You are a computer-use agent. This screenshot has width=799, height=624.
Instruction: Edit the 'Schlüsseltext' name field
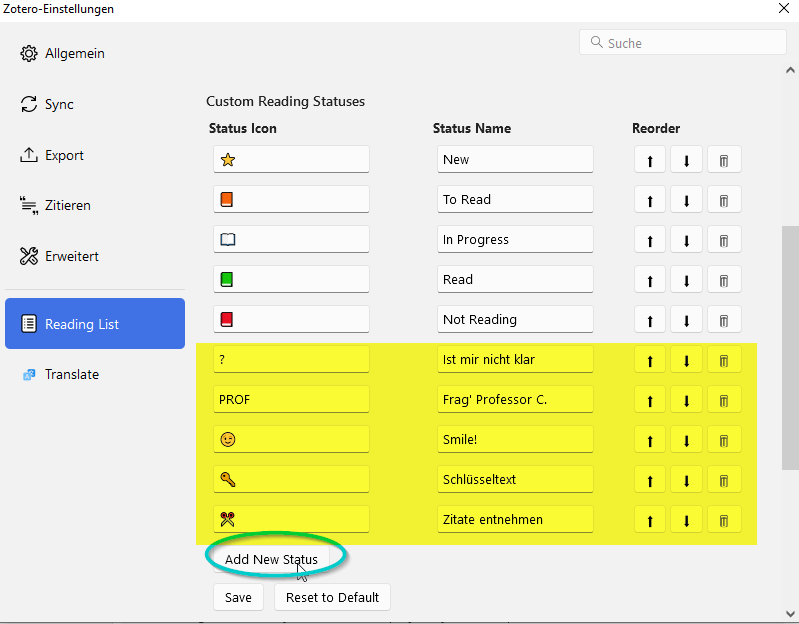[515, 479]
